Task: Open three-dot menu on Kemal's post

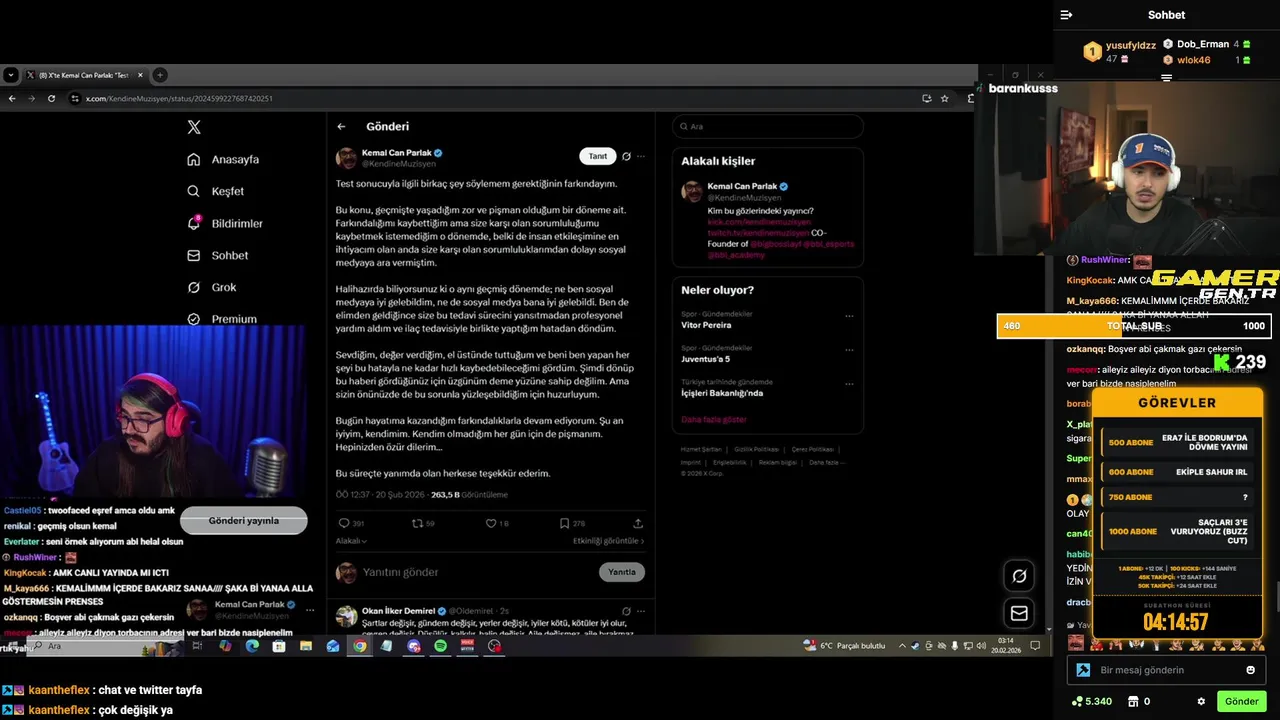Action: click(x=641, y=156)
